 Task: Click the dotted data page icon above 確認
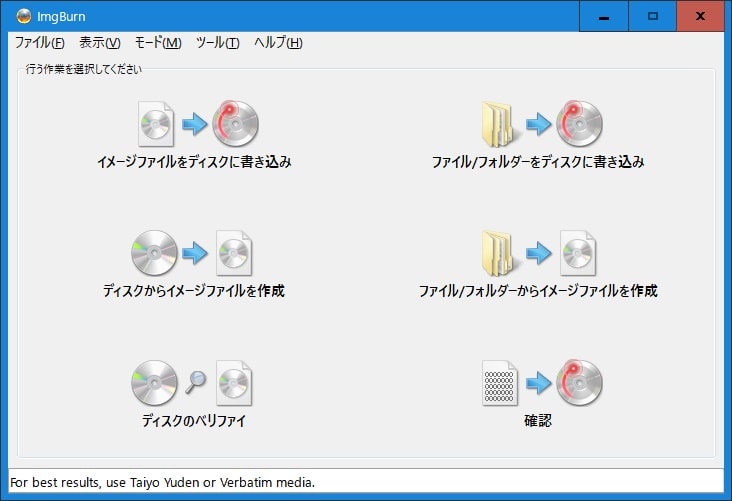500,383
